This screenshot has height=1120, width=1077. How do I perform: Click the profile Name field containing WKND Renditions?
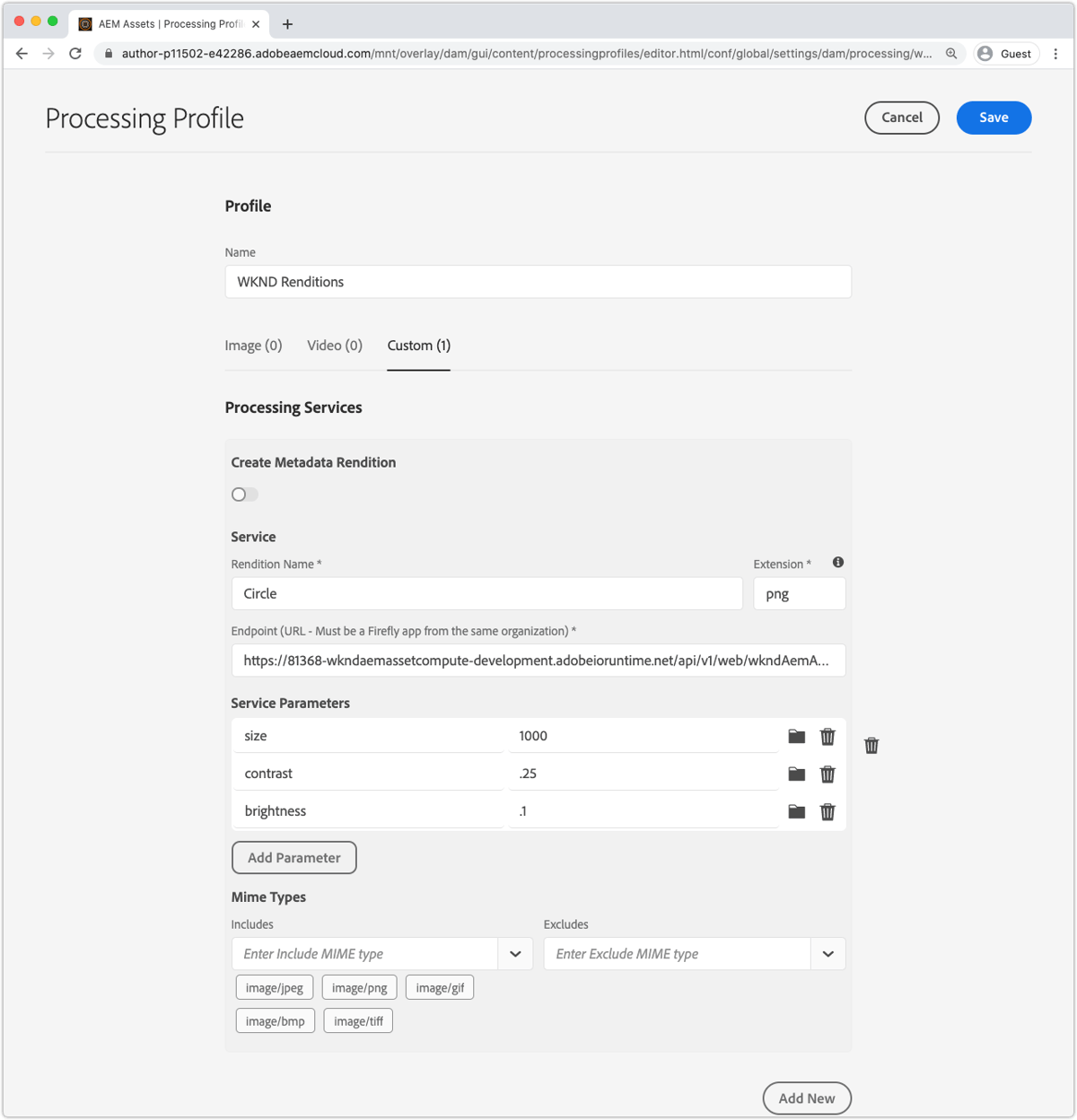coord(538,281)
